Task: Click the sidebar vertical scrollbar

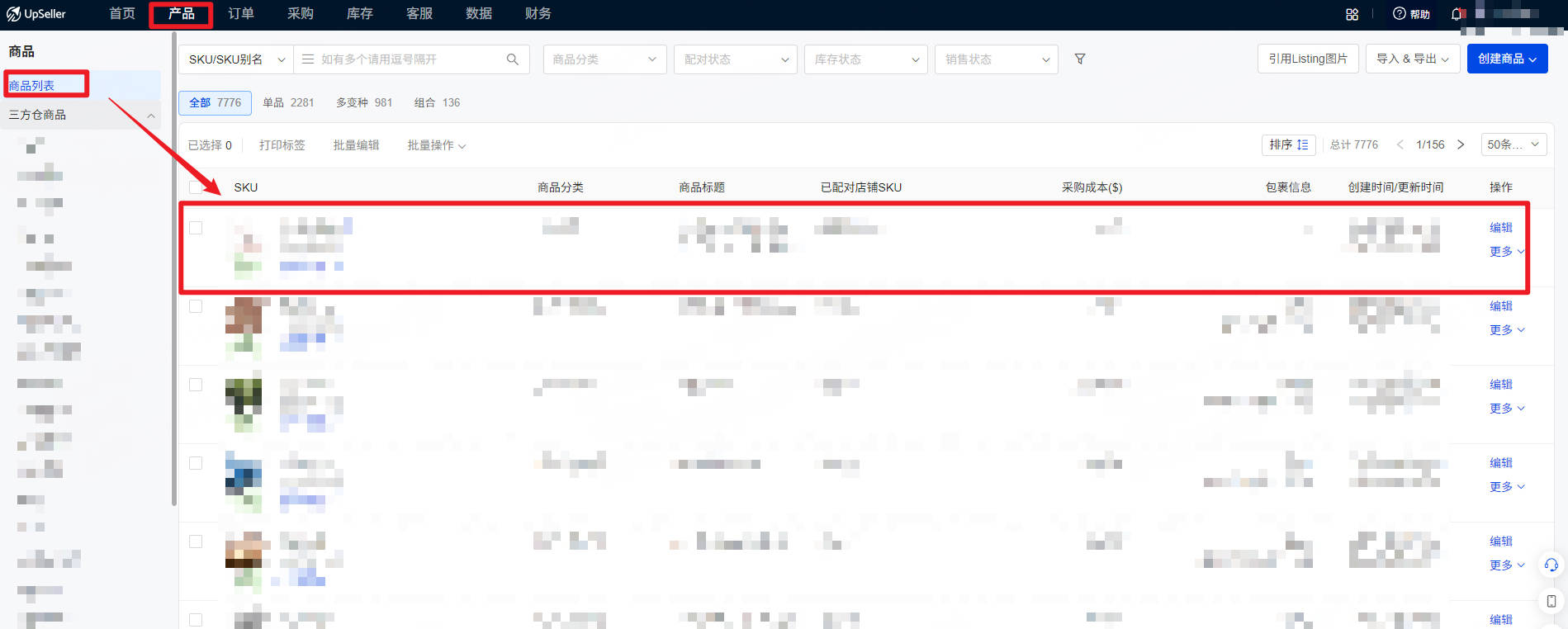Action: tap(173, 268)
